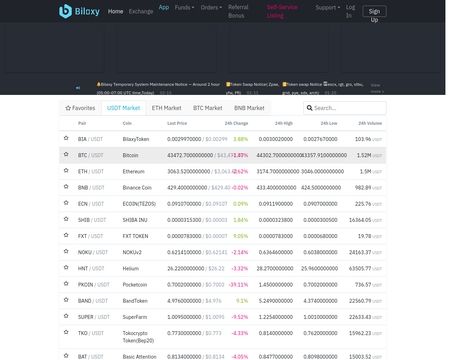Click the Biloxy logo icon
Viewport: 450px width, 360px height.
65,11
